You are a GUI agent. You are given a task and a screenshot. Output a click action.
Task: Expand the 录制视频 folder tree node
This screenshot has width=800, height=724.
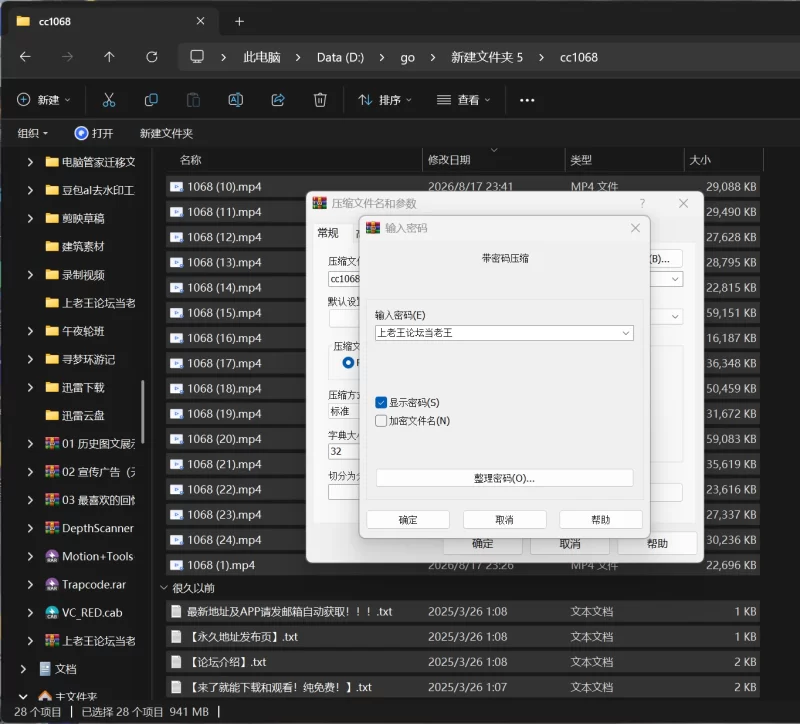[x=30, y=275]
